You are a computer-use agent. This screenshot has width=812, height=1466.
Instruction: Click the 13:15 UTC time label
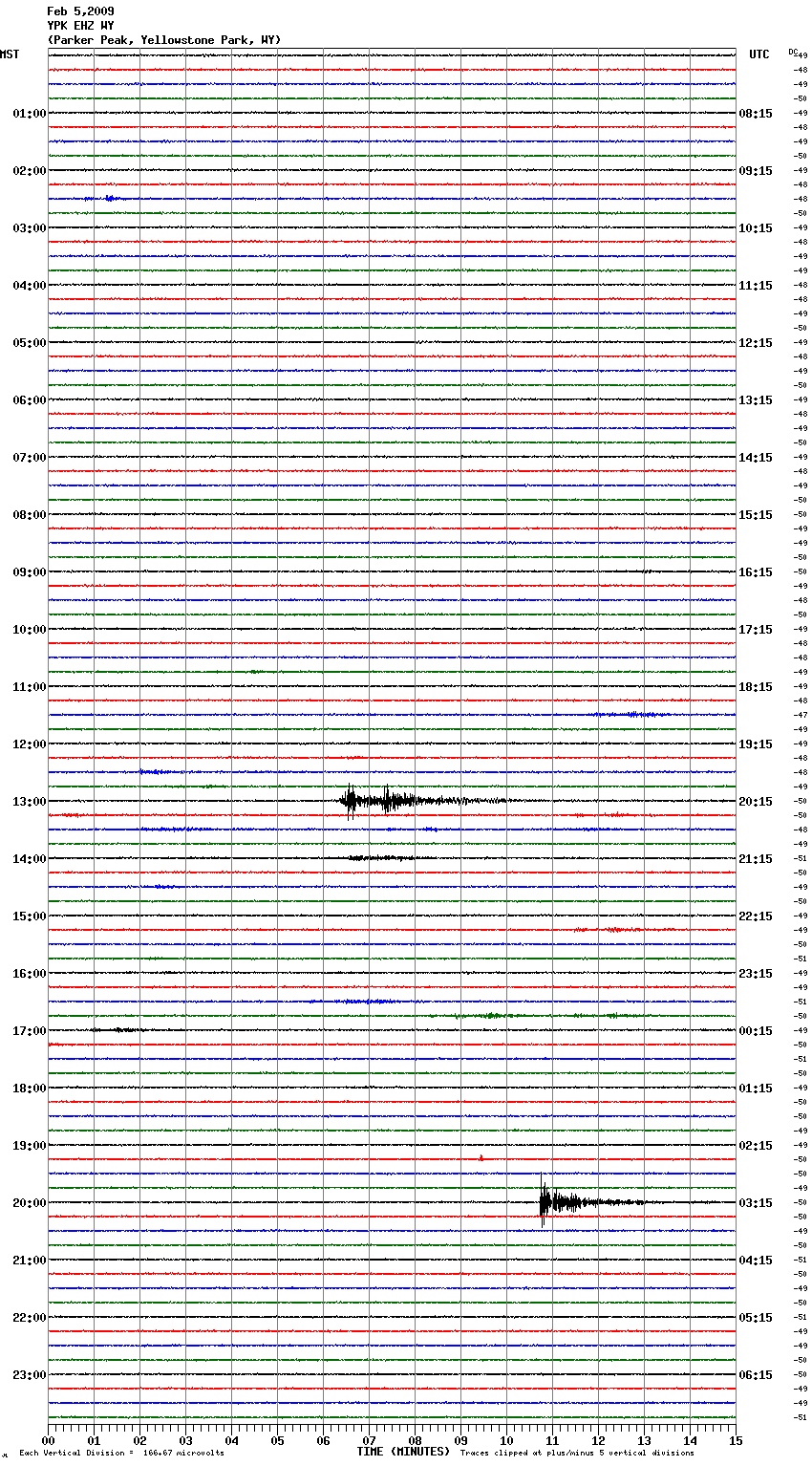tap(756, 400)
